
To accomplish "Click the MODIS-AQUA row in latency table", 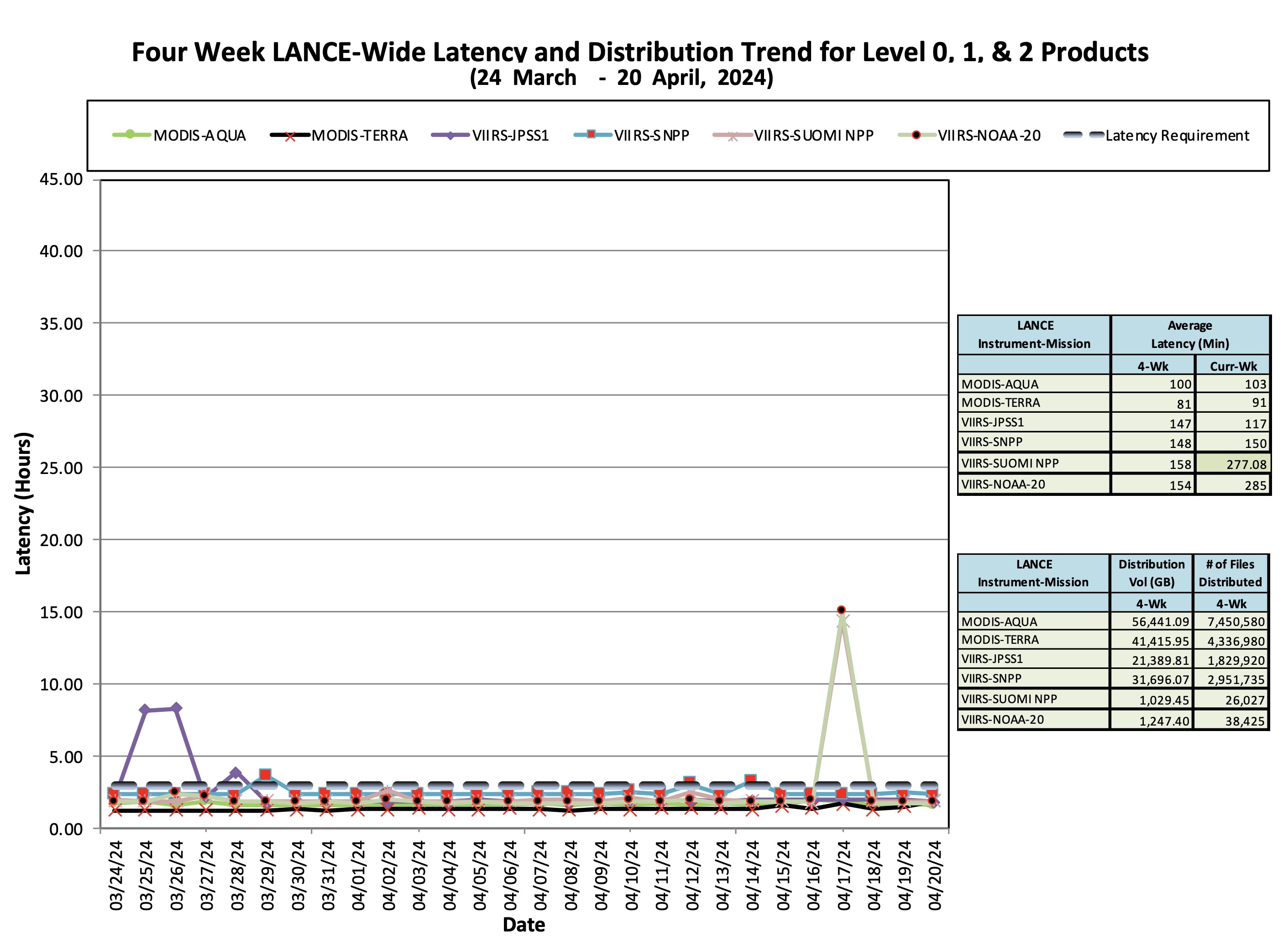I will pyautogui.click(x=1114, y=384).
